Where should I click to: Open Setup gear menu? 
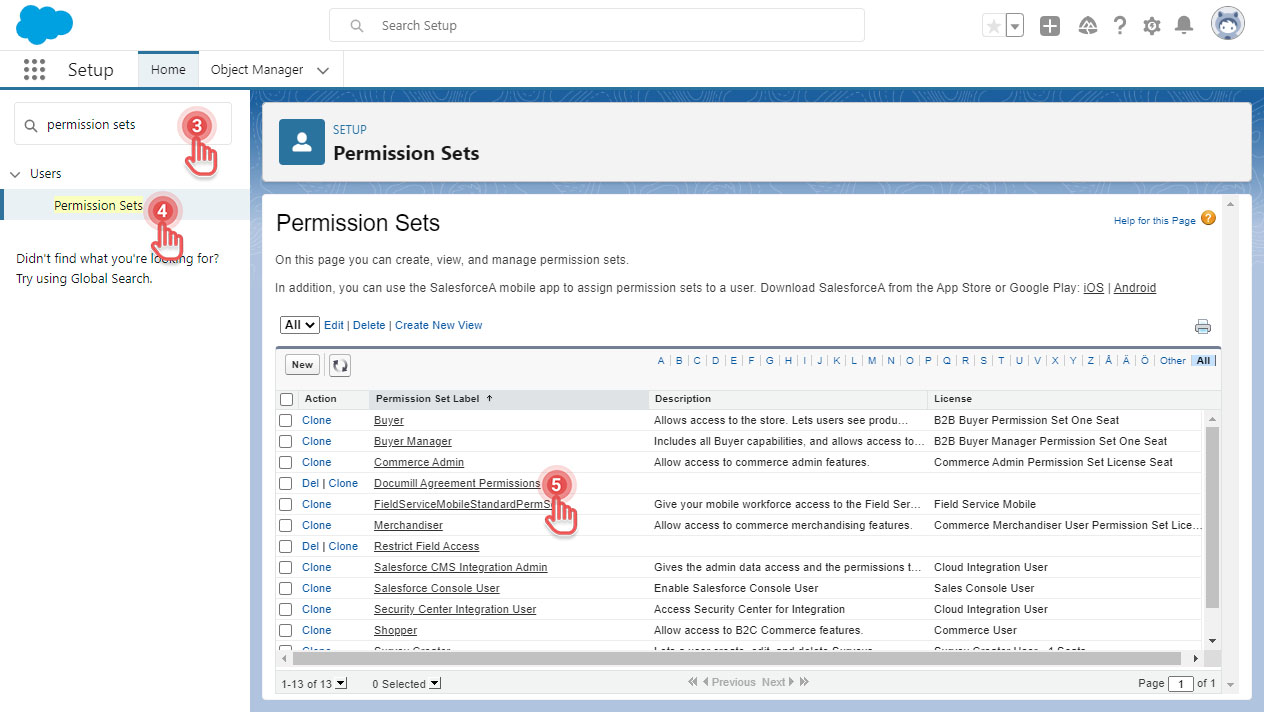click(1151, 25)
